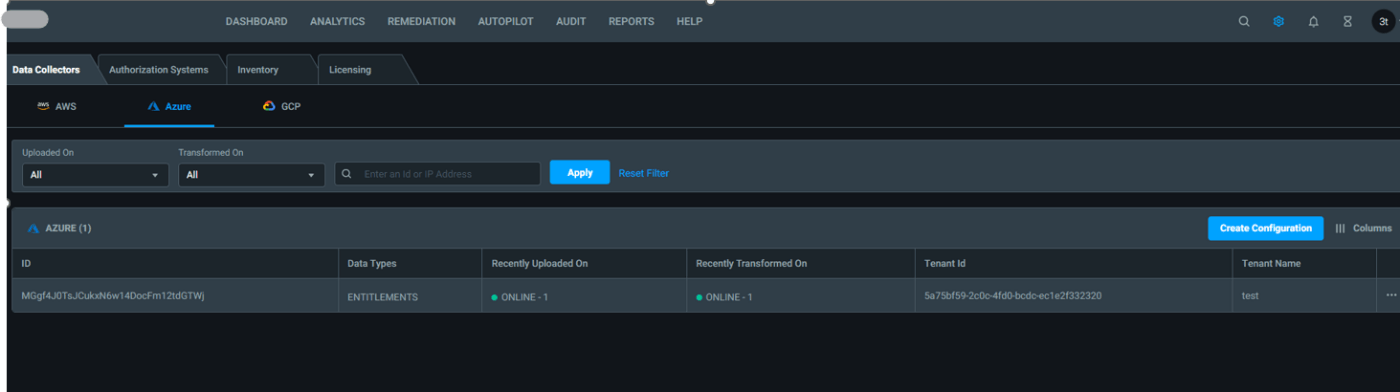Screen dimensions: 1400x392
Task: Select the Azure cloud tab
Action: [x=169, y=106]
